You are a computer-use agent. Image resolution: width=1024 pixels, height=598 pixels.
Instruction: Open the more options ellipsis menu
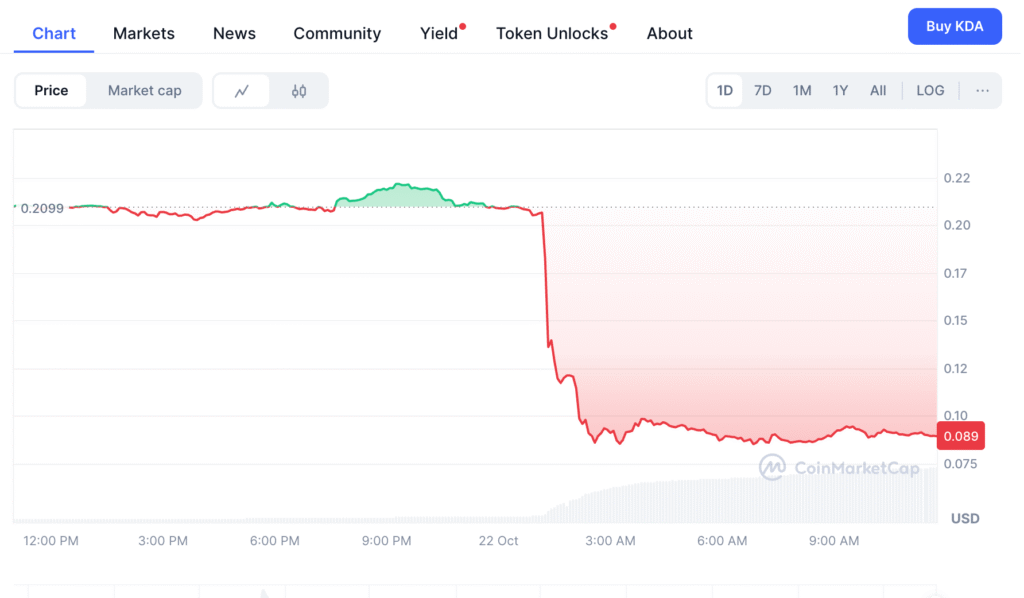click(x=982, y=91)
